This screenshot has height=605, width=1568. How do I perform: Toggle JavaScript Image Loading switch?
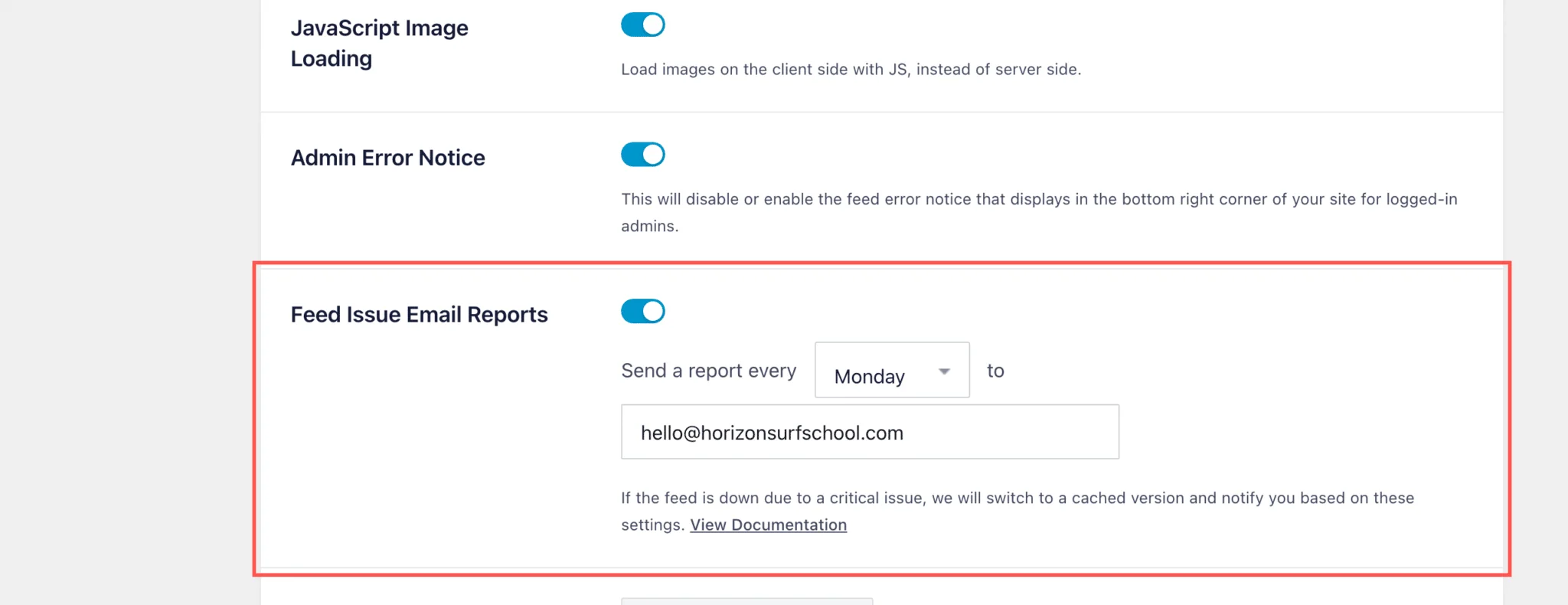tap(642, 25)
